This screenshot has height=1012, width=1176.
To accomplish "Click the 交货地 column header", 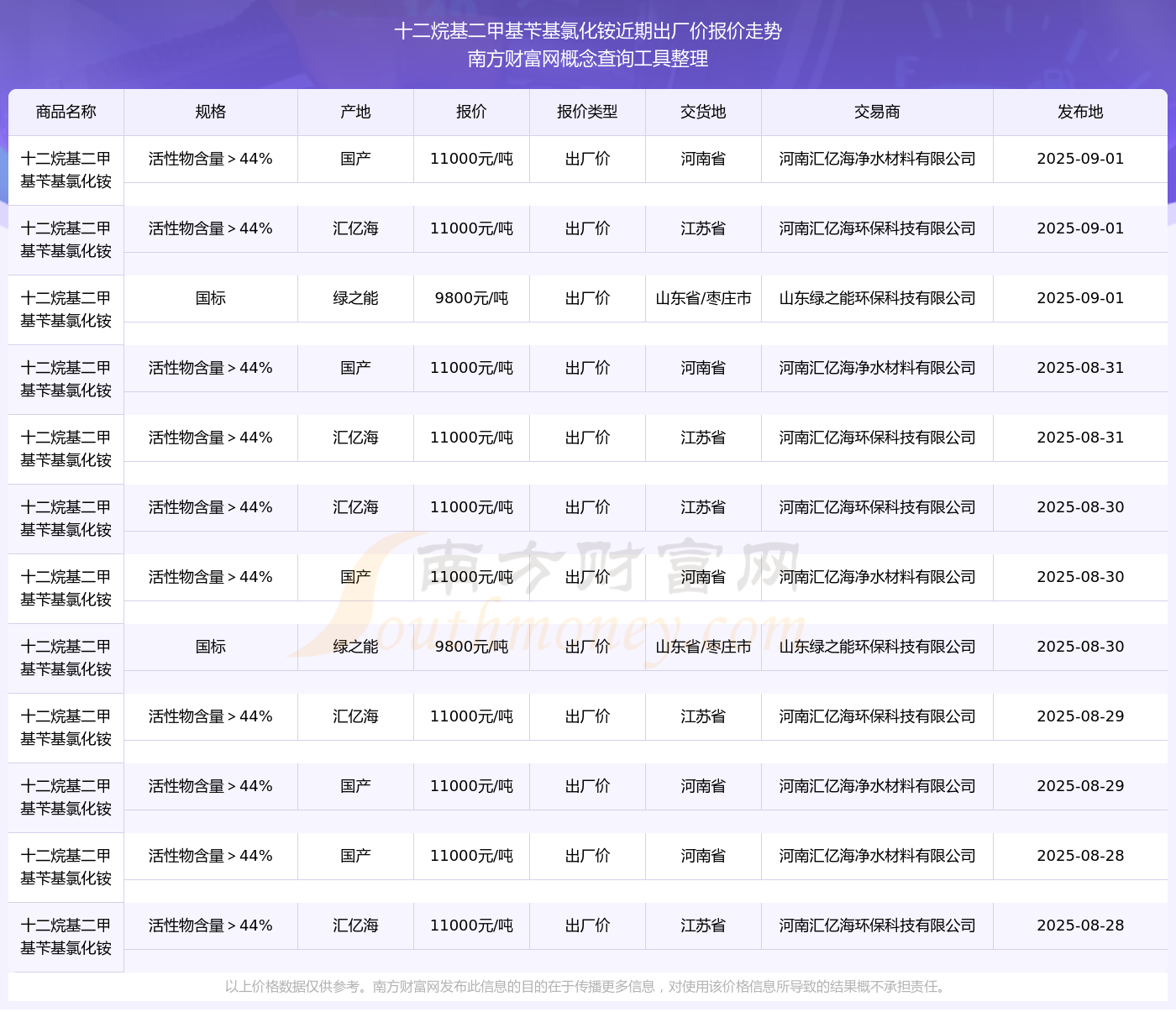I will [x=703, y=112].
